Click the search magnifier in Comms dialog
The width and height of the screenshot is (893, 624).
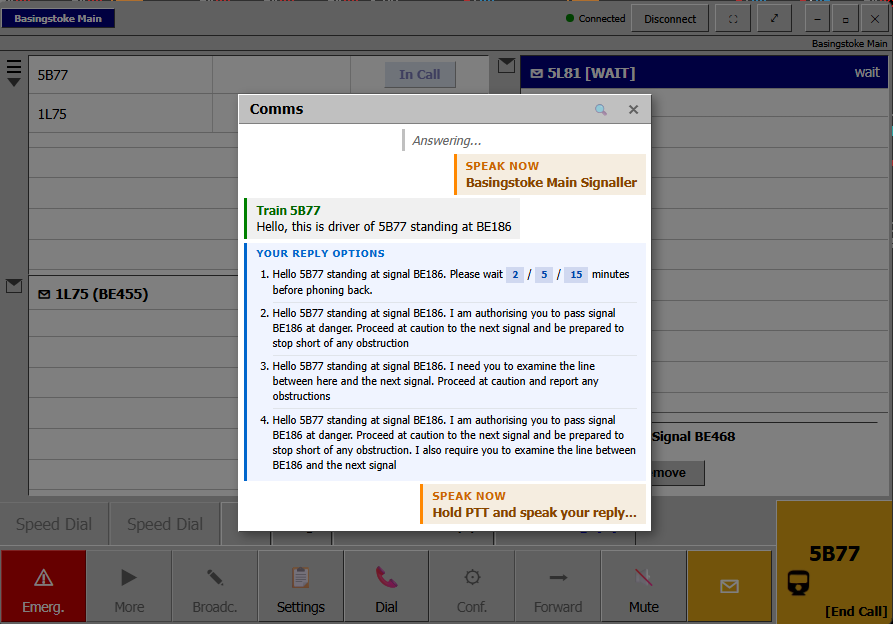pos(601,109)
